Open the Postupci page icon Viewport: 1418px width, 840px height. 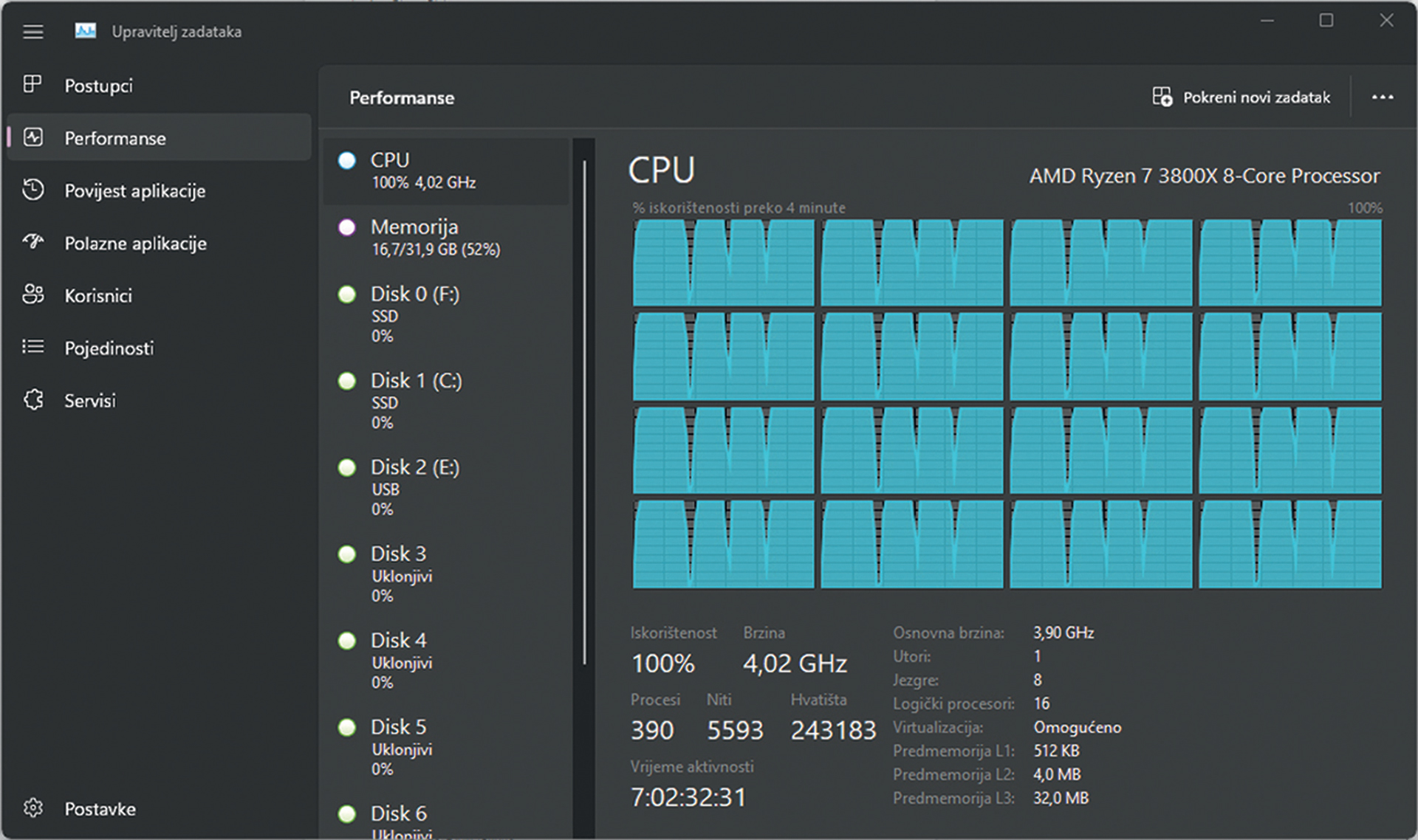[x=32, y=85]
